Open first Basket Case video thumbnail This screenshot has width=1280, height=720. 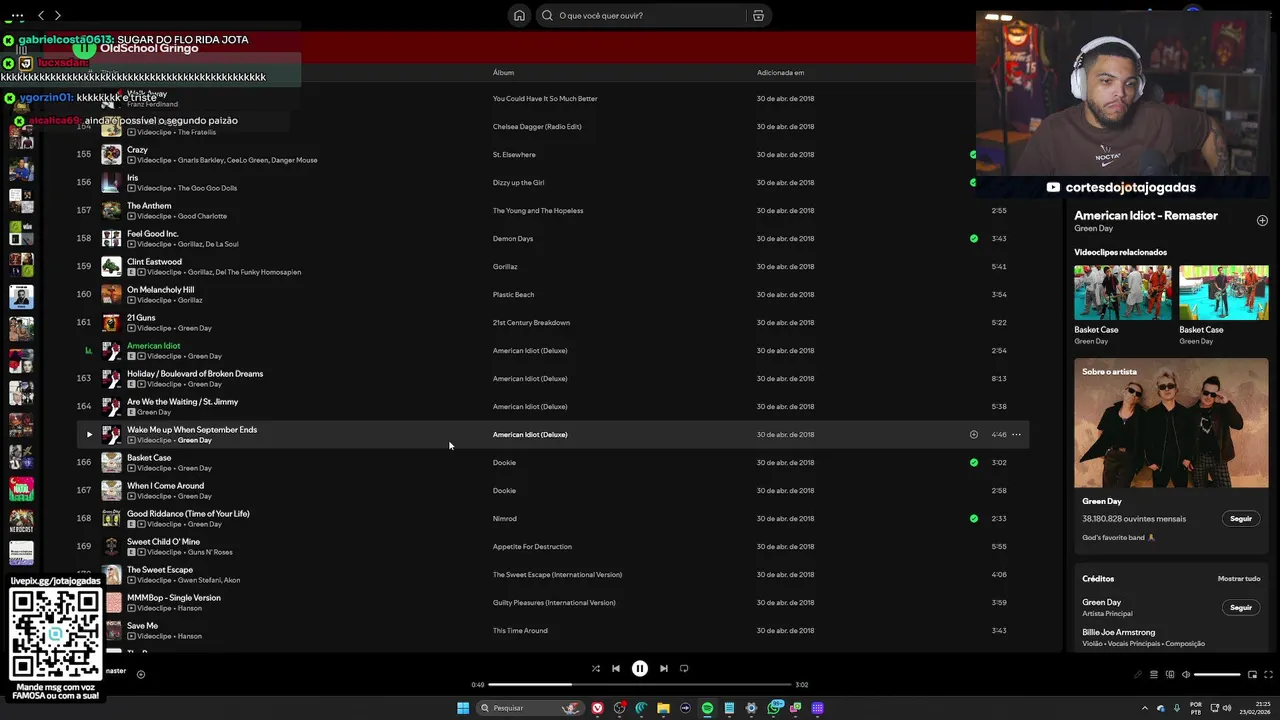point(1123,292)
